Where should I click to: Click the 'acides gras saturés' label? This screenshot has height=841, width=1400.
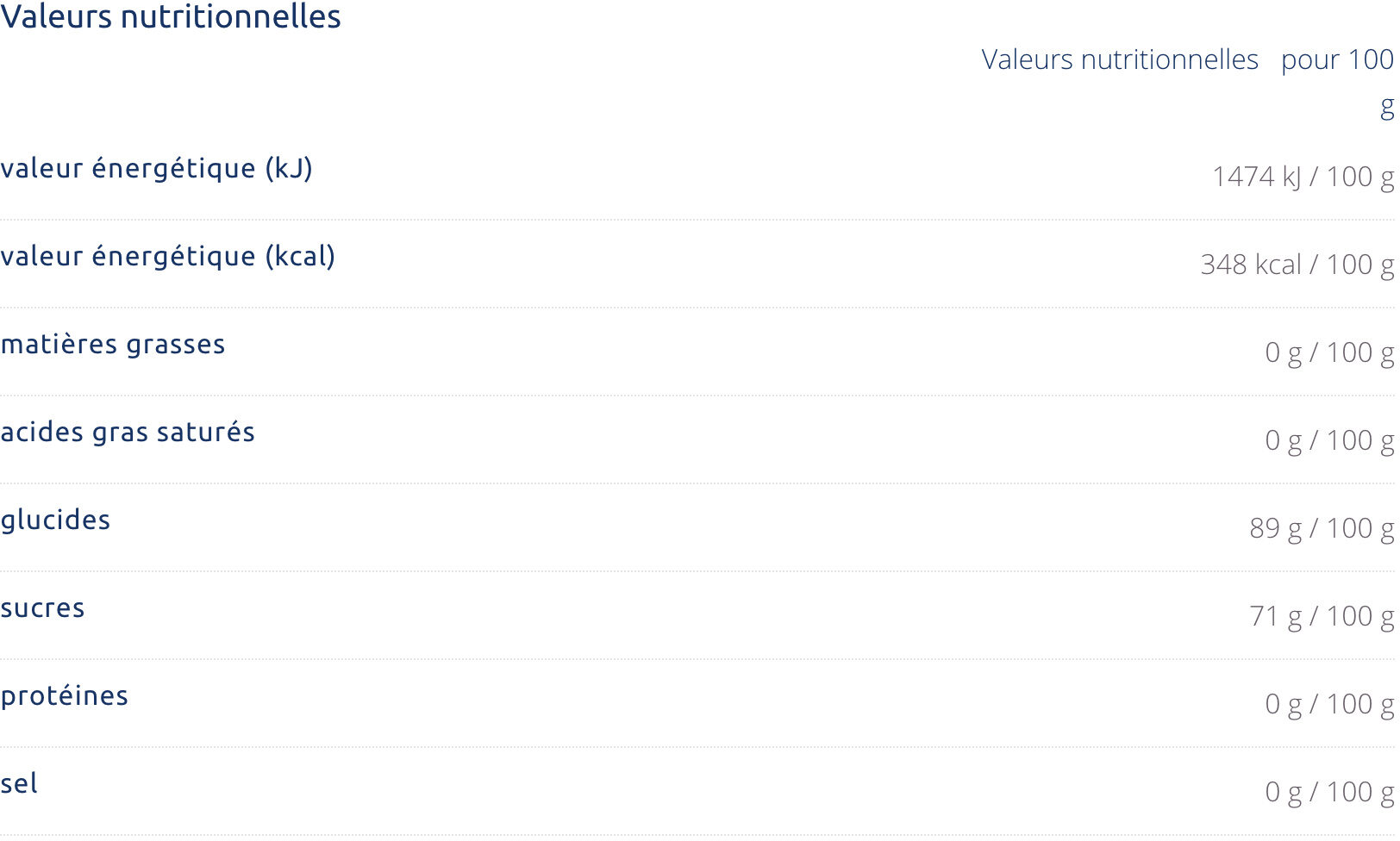pyautogui.click(x=128, y=432)
